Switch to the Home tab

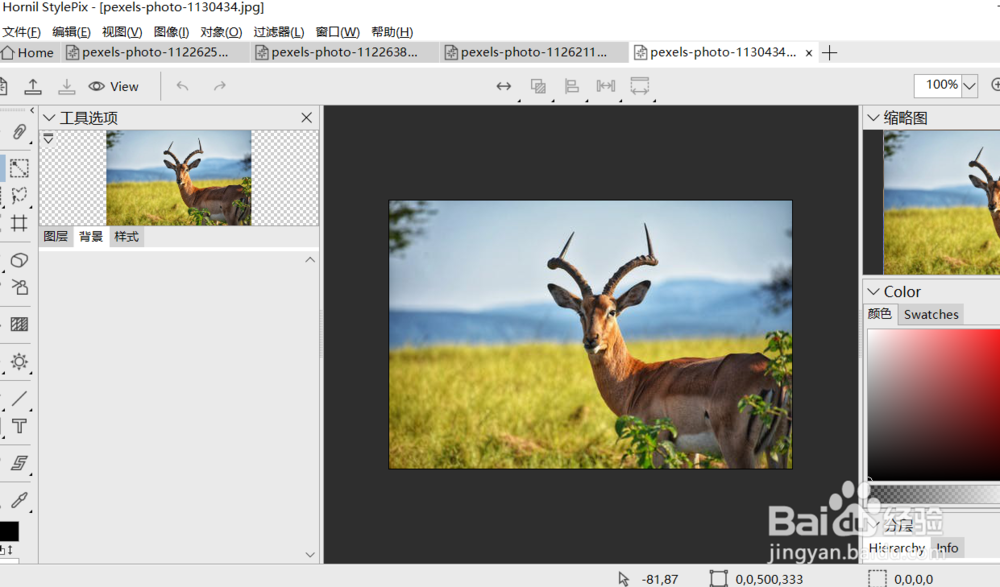(x=28, y=52)
